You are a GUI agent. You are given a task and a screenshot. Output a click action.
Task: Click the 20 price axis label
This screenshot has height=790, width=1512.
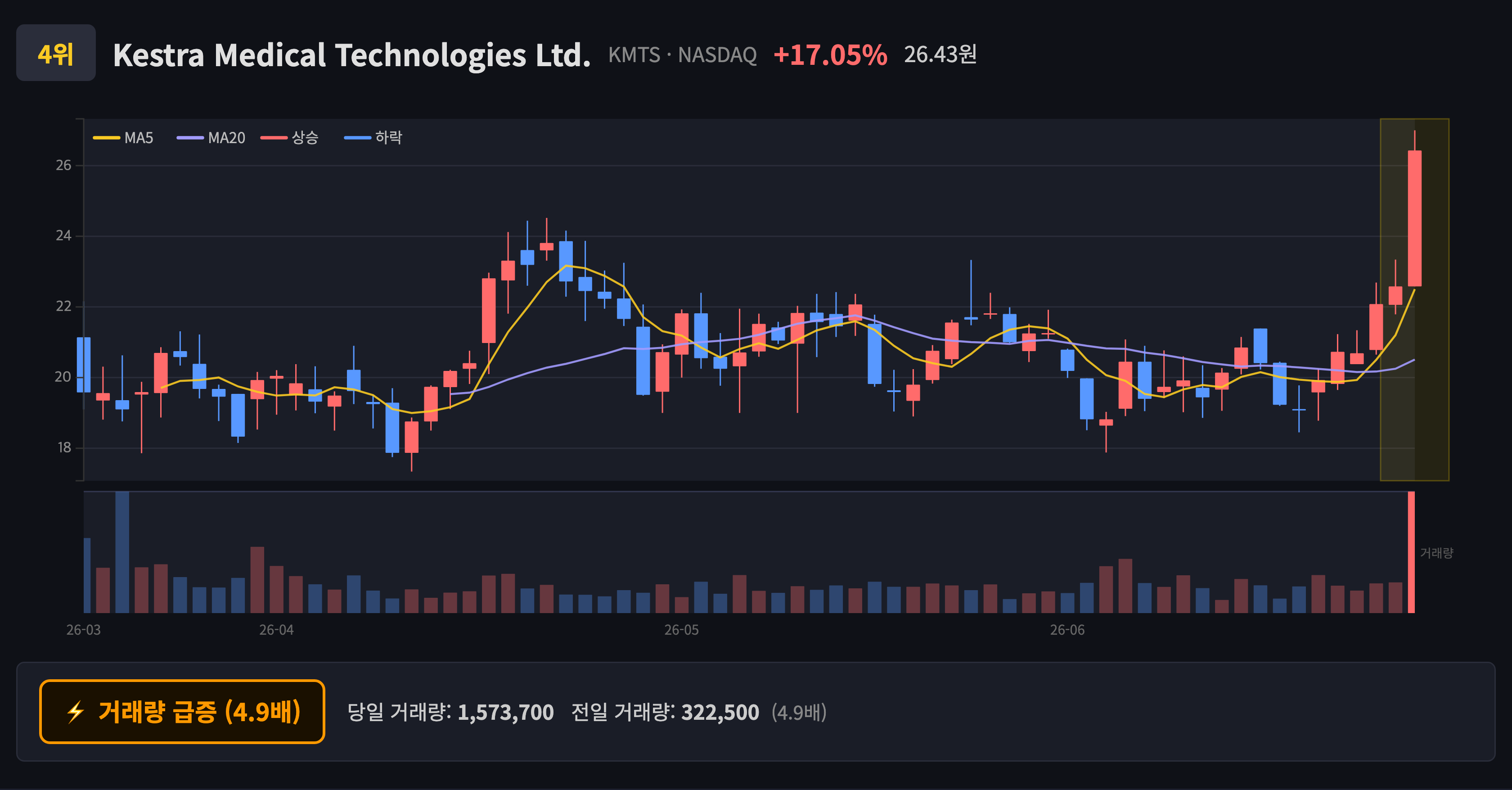(63, 377)
